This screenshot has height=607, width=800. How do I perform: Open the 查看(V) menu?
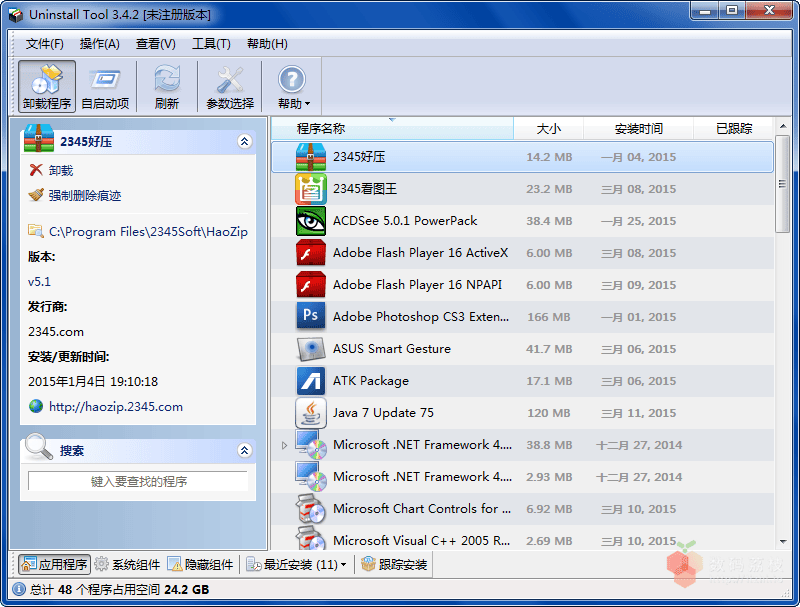pos(156,44)
